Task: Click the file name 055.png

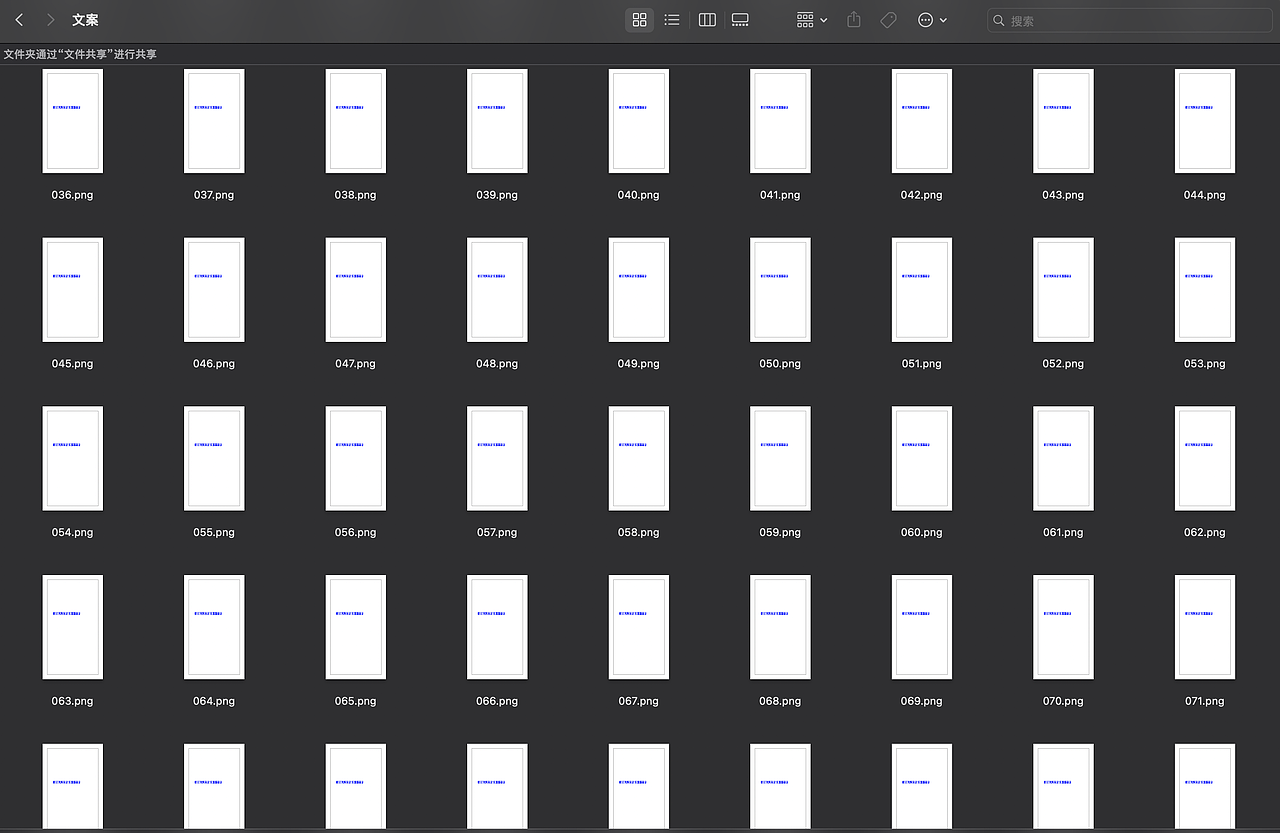Action: click(214, 533)
